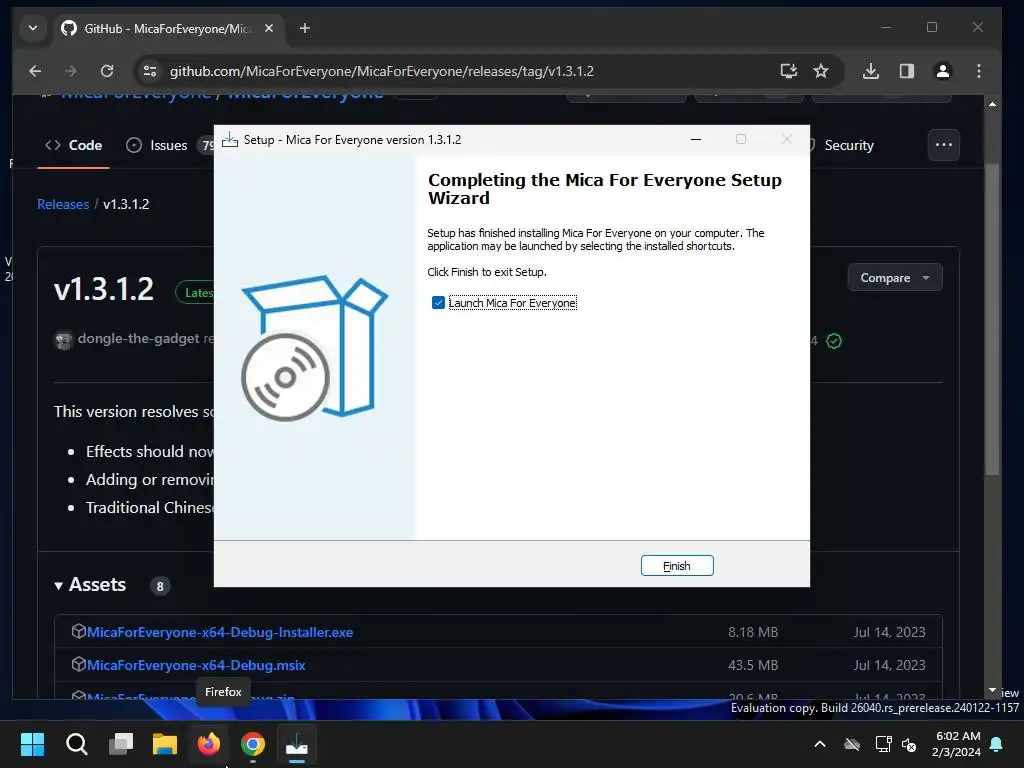Click the muted volume tray icon

tap(908, 744)
